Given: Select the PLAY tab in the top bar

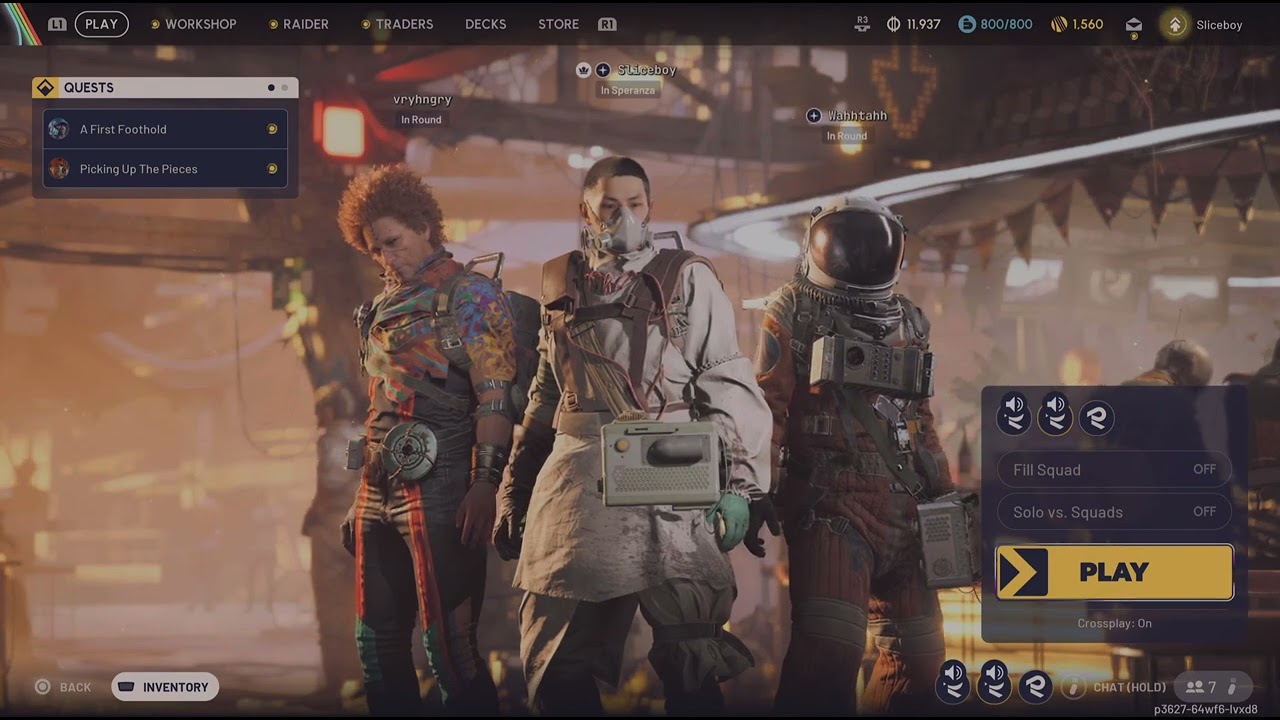Looking at the screenshot, I should click(101, 24).
